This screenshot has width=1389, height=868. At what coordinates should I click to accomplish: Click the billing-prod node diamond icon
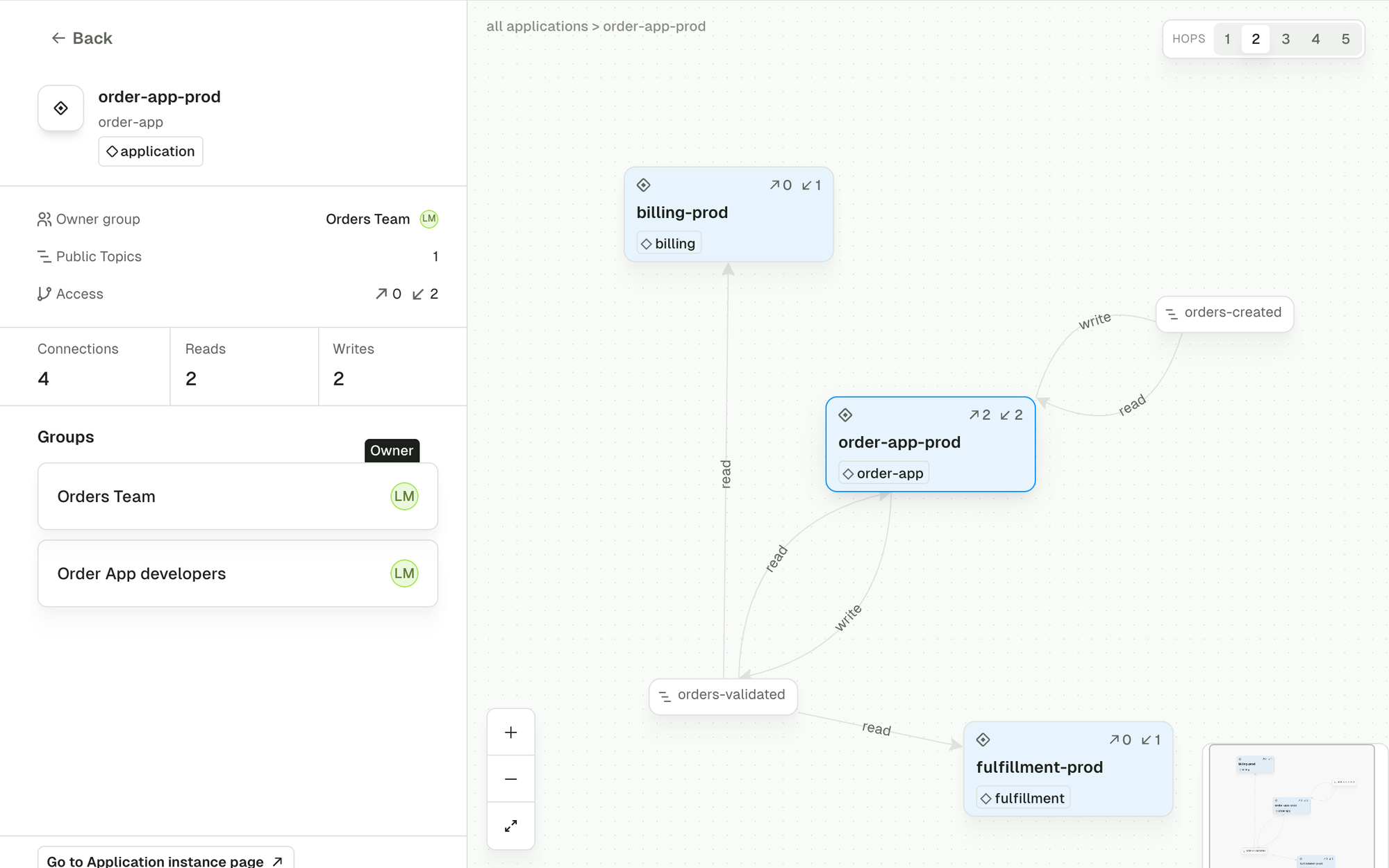click(x=644, y=185)
